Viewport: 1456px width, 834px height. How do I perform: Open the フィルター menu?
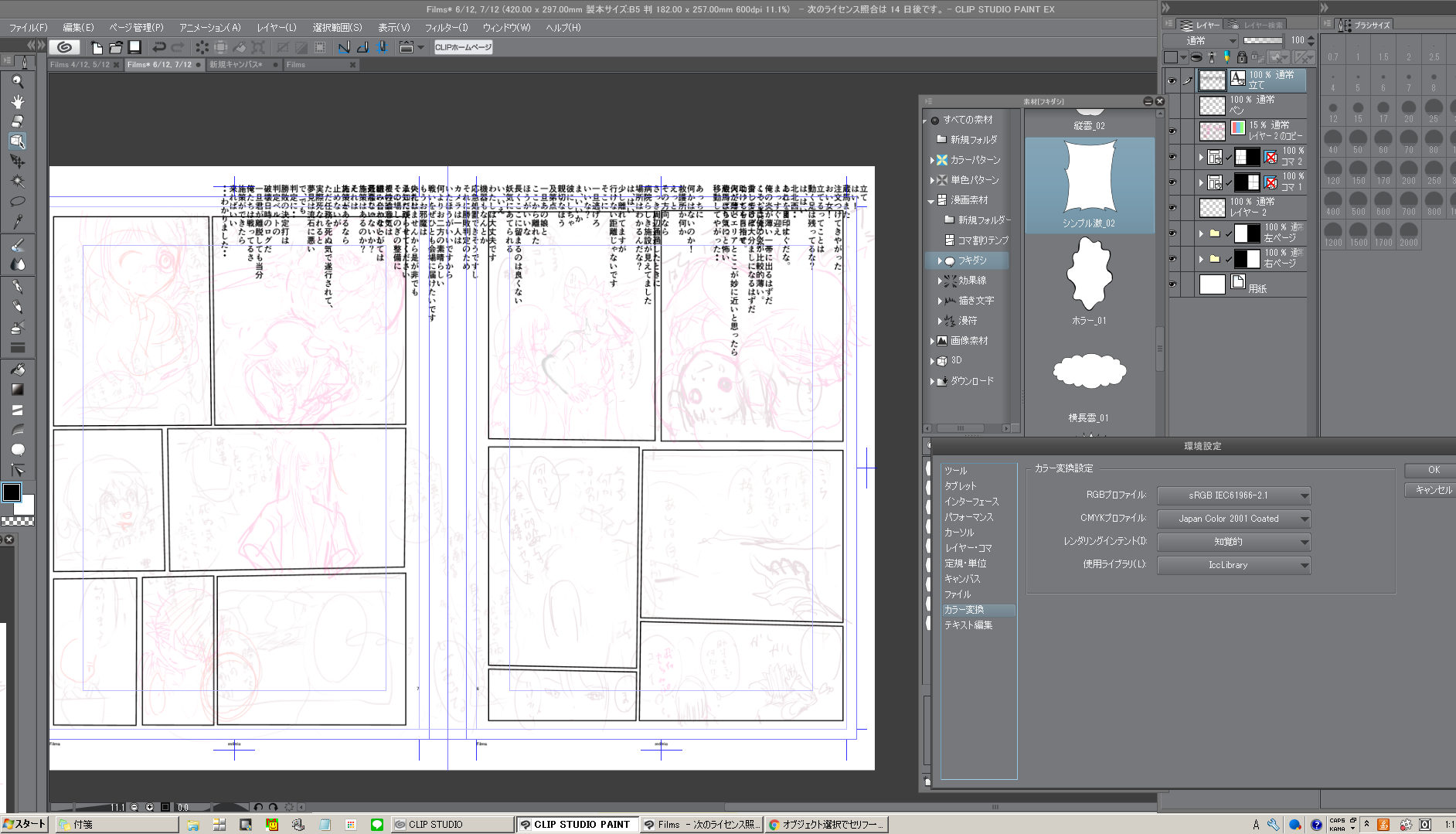tap(446, 27)
